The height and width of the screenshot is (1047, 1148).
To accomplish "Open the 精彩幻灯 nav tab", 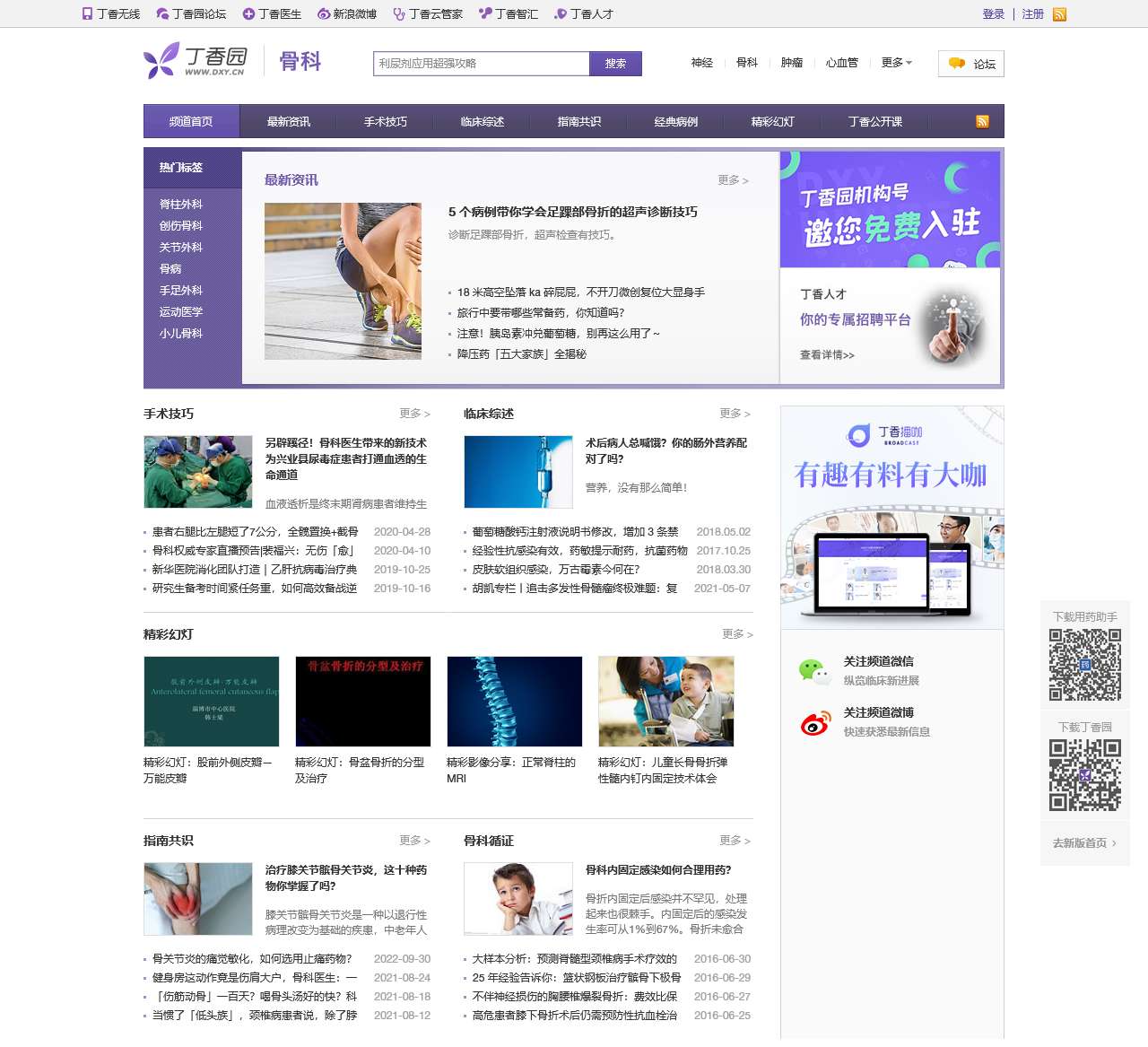I will (773, 121).
